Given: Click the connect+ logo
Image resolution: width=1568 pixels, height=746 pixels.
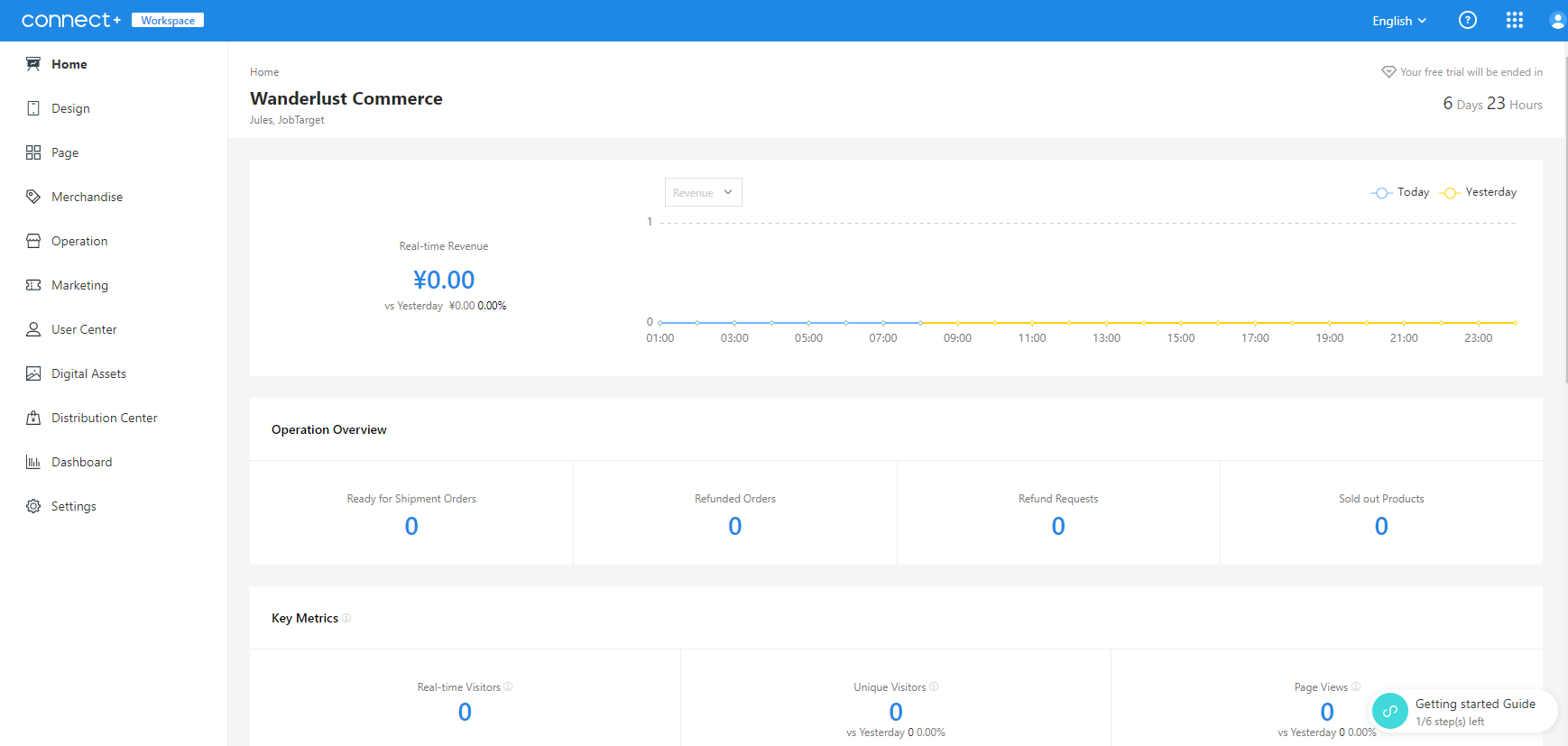Looking at the screenshot, I should [x=71, y=20].
